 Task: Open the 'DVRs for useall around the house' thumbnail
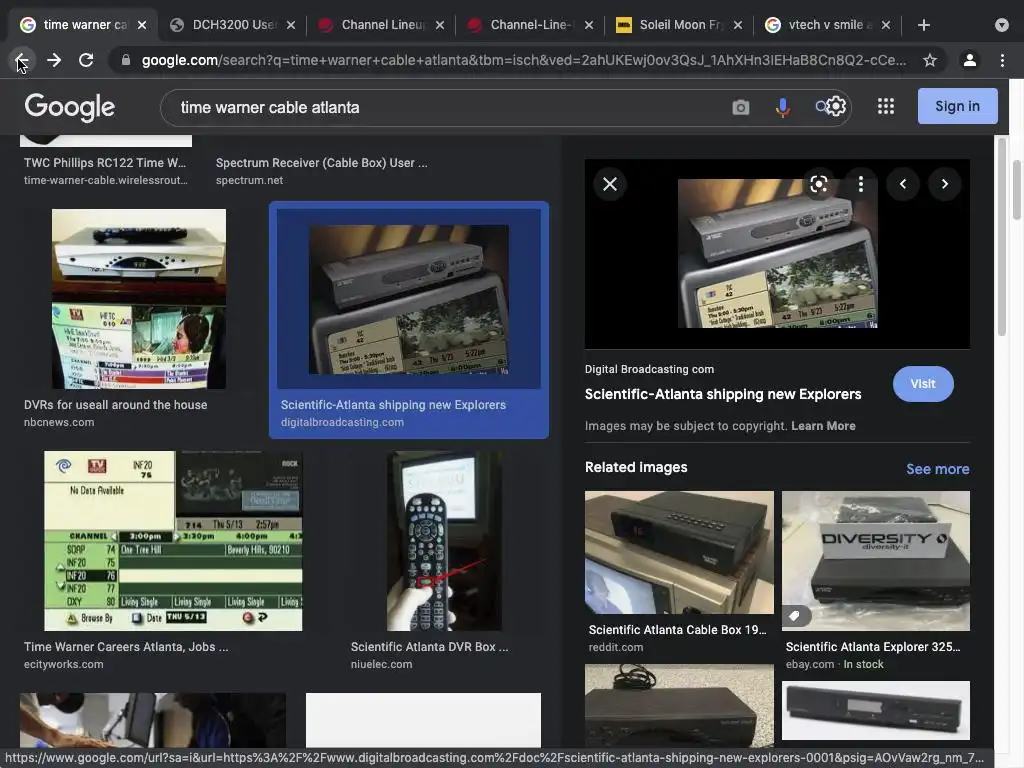139,298
